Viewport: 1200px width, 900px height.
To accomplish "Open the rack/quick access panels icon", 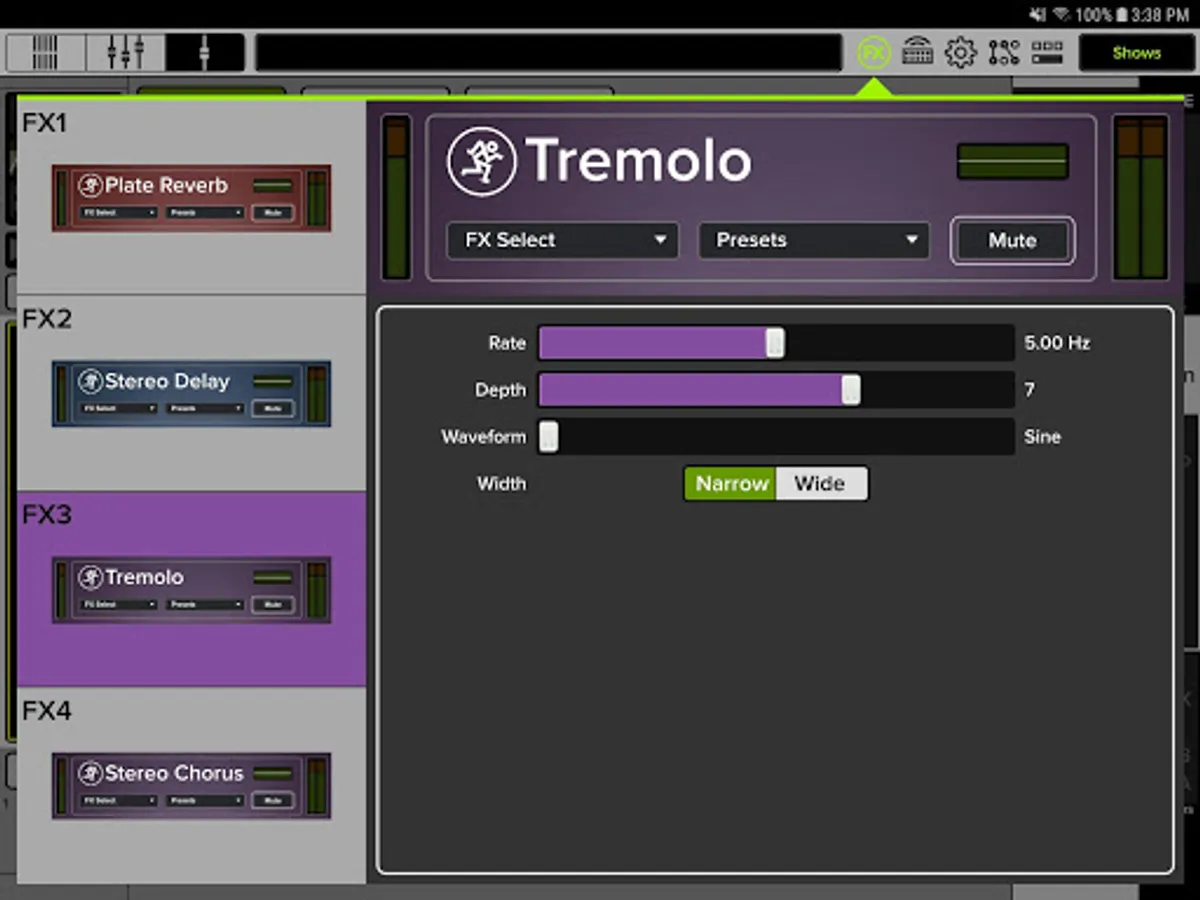I will (x=1047, y=52).
